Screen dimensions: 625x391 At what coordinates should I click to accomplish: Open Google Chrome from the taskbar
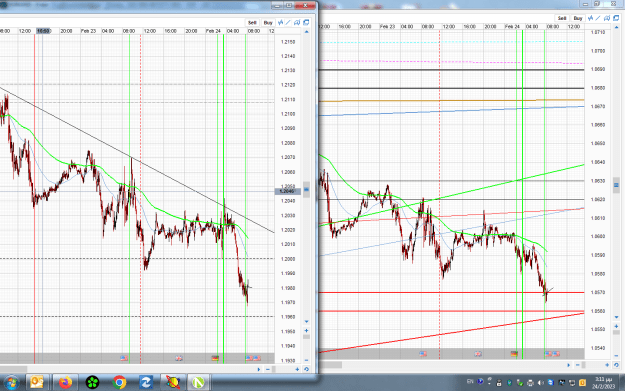click(x=119, y=383)
